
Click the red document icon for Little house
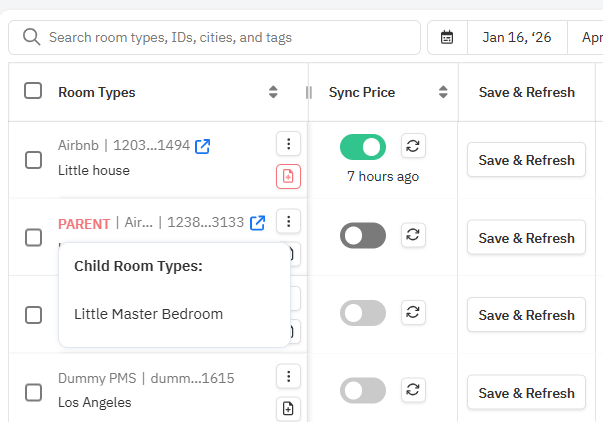(x=288, y=176)
